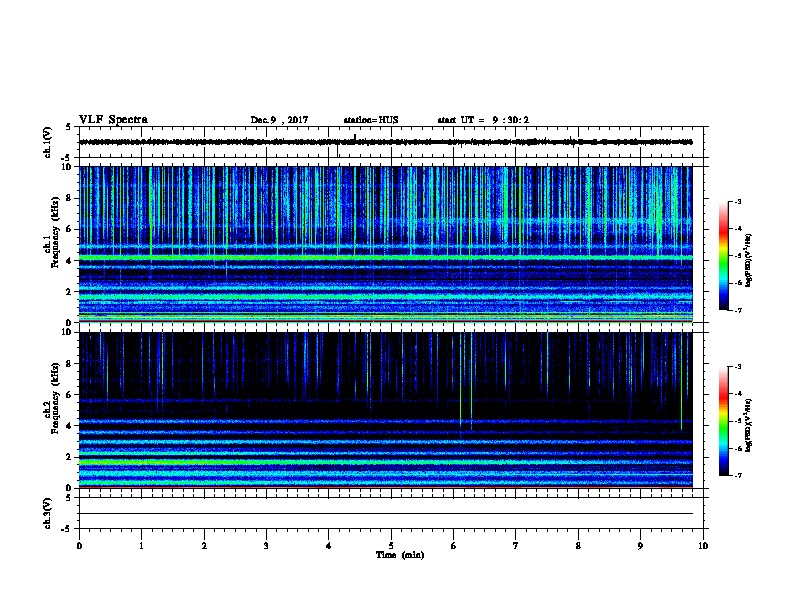Click the 'start UT = 9:30:2' label
Viewport: 792px width, 612px height.
pyautogui.click(x=483, y=120)
